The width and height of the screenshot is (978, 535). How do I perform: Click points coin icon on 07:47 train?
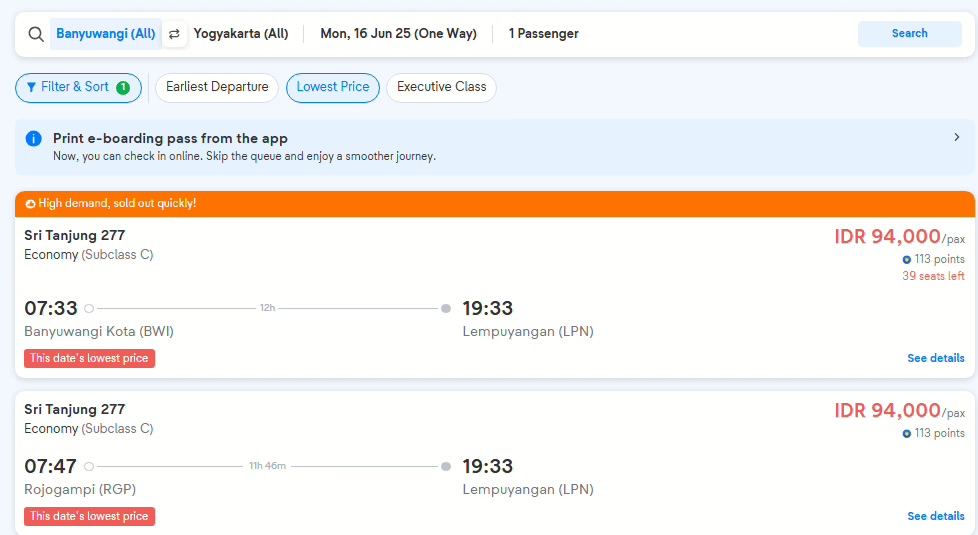pos(906,433)
